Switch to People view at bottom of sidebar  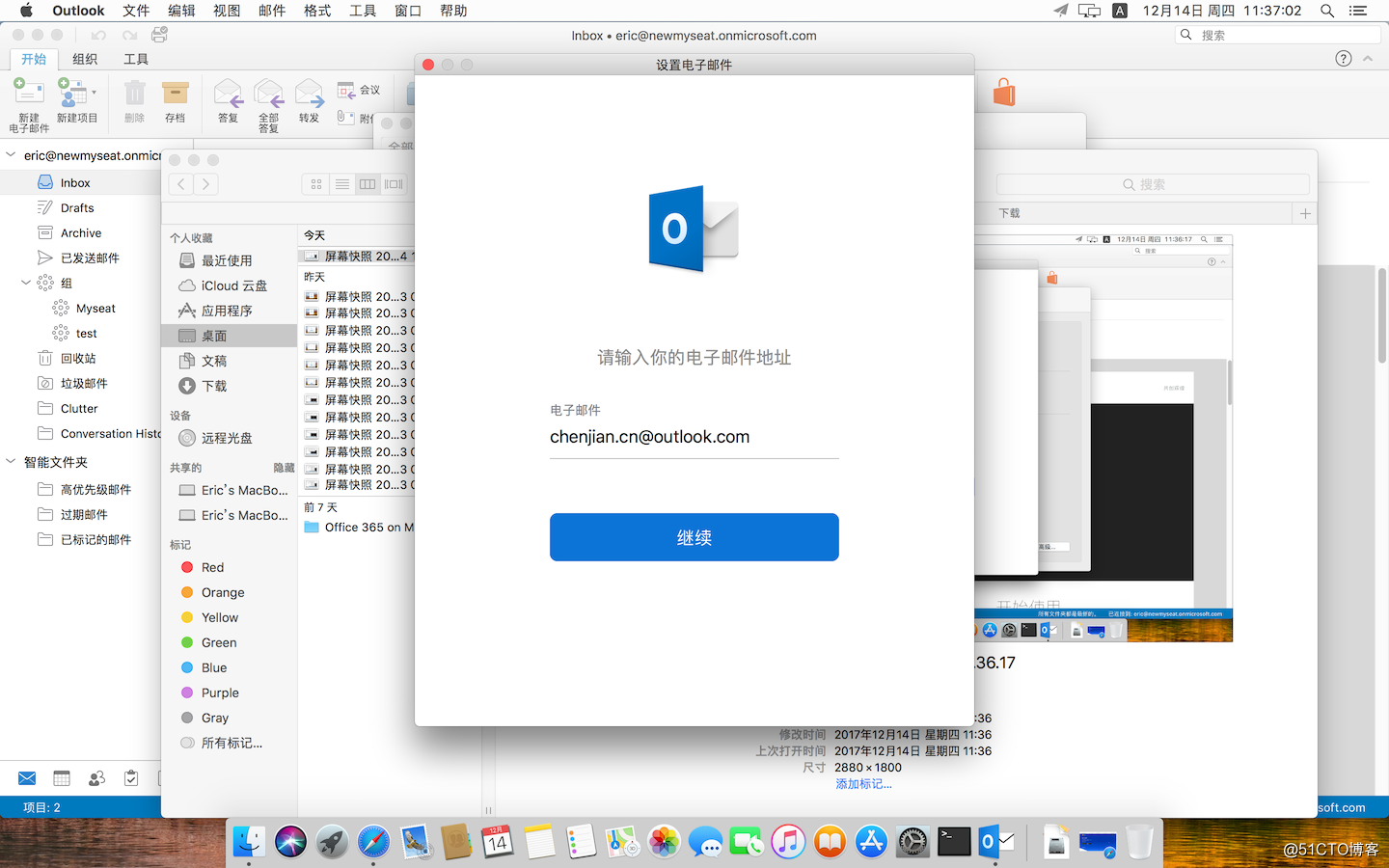[x=96, y=778]
